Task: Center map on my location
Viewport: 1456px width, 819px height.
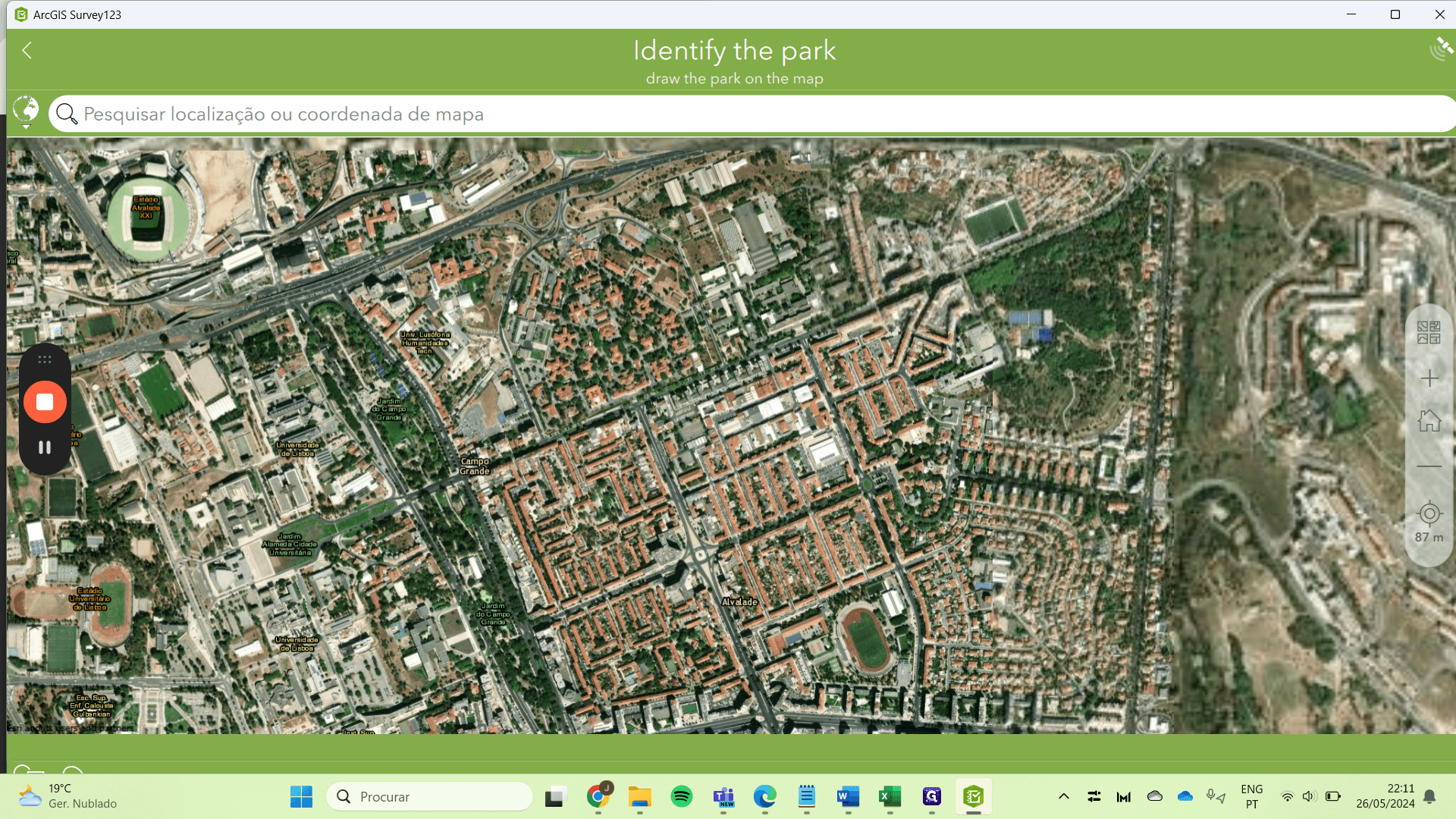Action: click(1429, 513)
